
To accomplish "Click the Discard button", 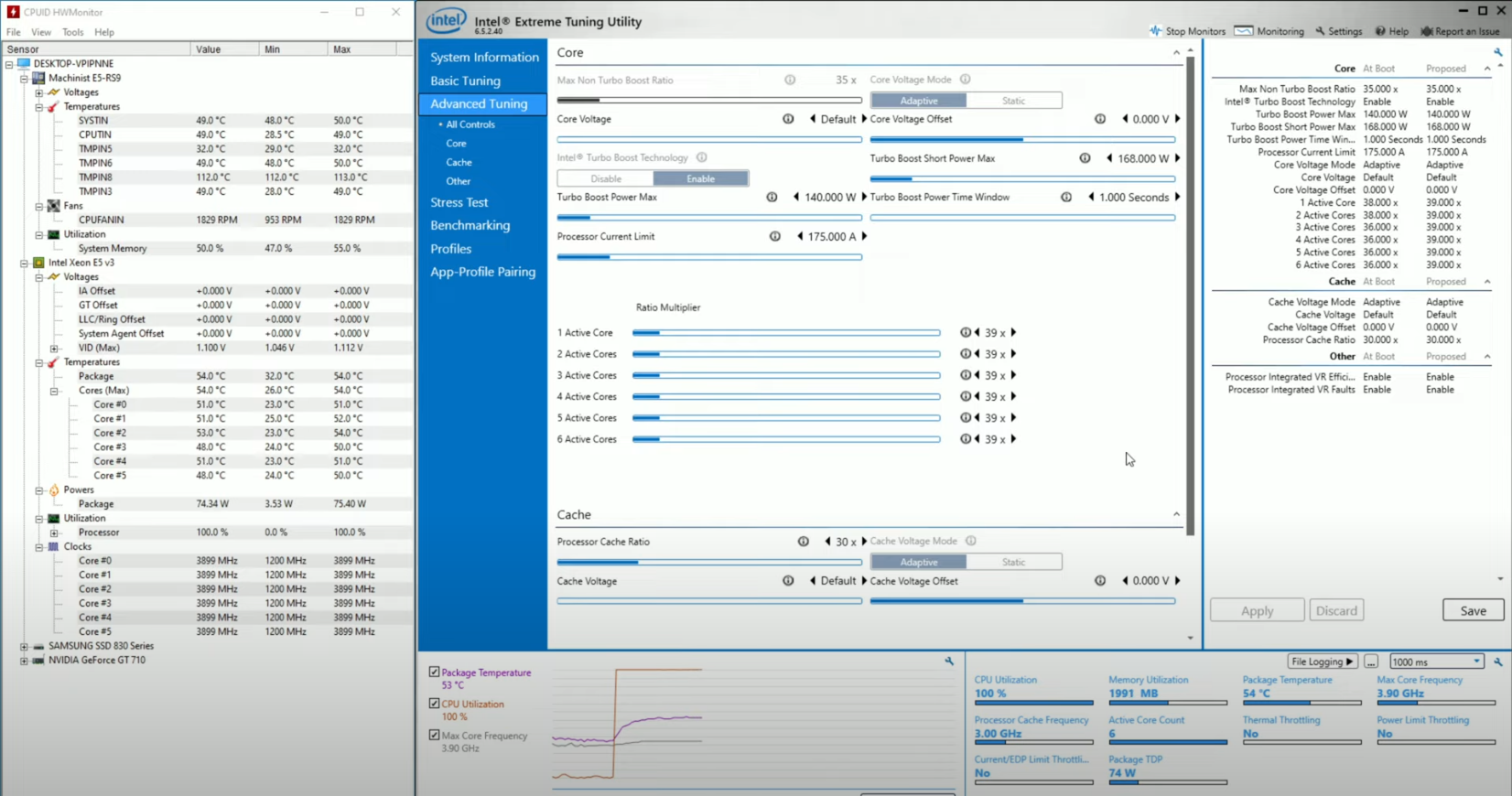I will point(1336,610).
